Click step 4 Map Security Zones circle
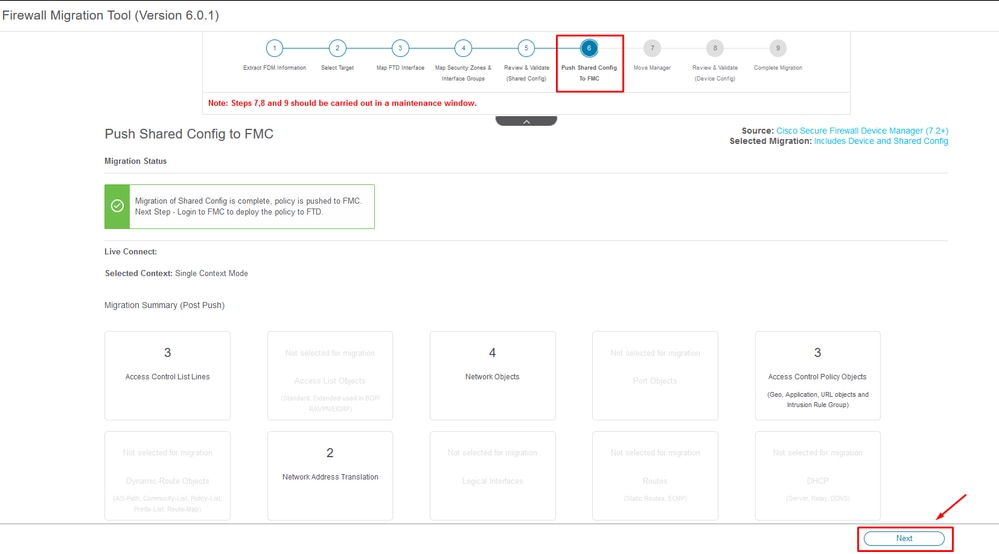 coord(463,48)
